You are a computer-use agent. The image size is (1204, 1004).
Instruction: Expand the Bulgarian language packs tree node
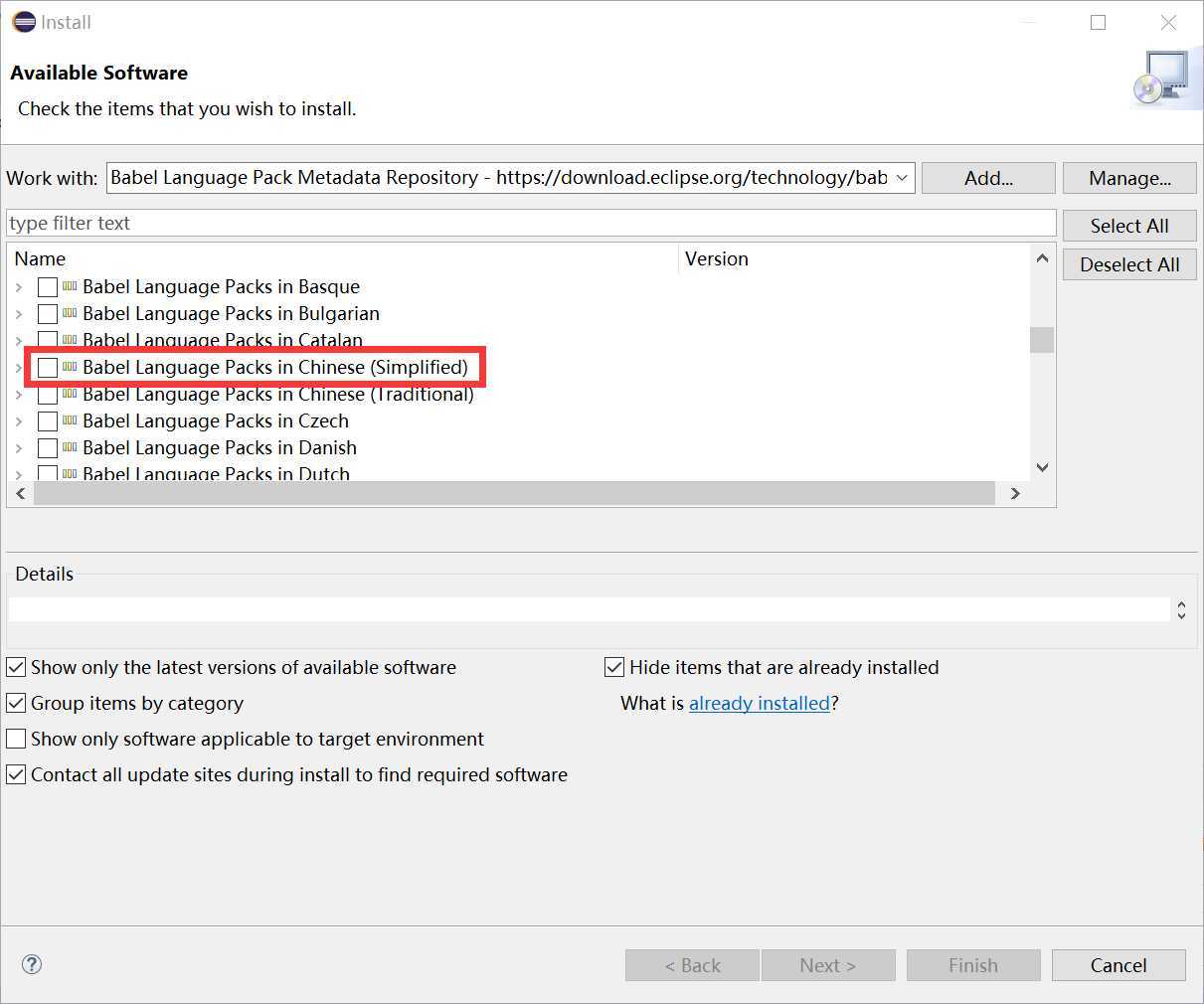tap(19, 314)
